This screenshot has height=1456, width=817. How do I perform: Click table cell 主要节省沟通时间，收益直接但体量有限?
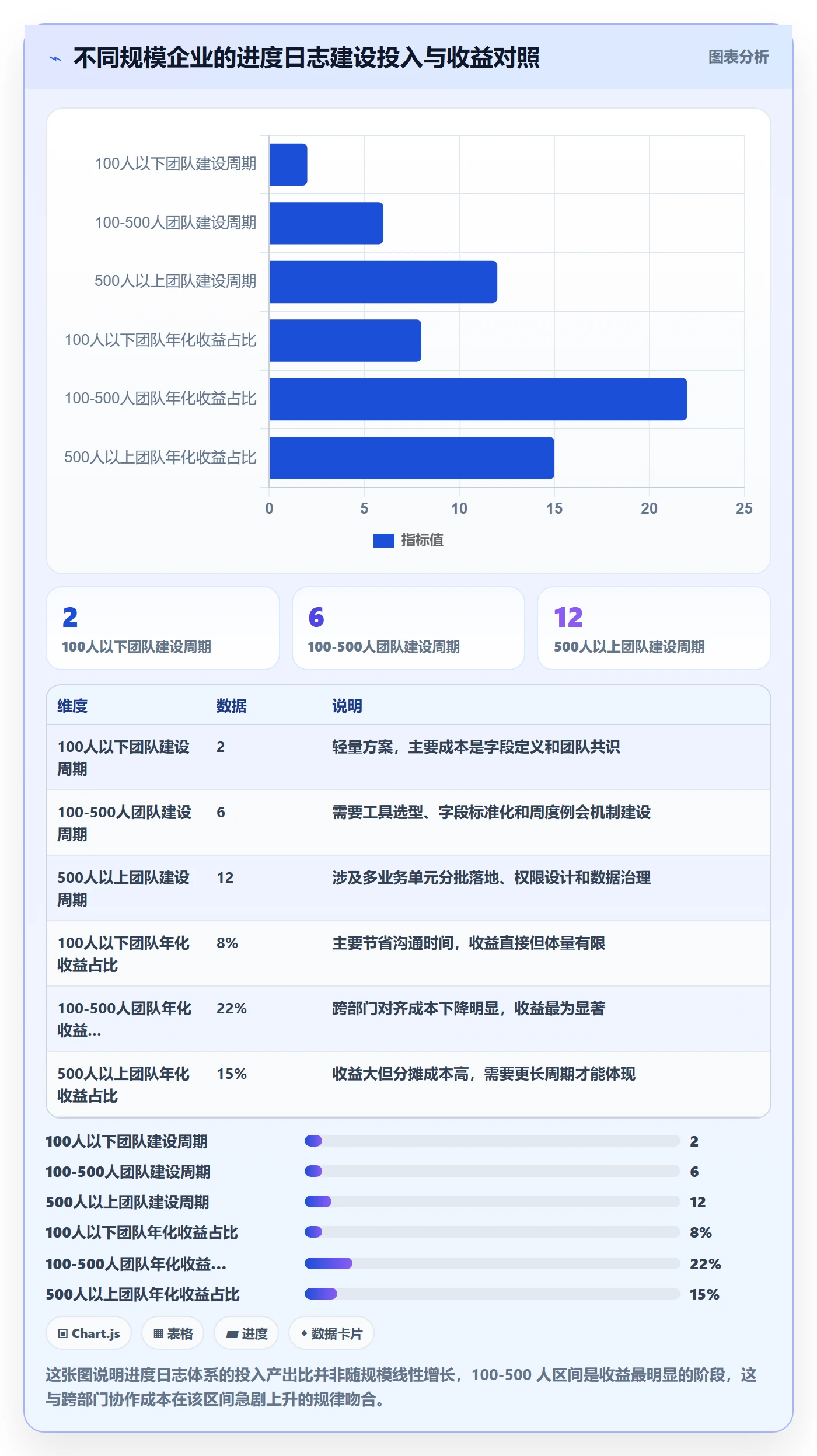tap(469, 943)
